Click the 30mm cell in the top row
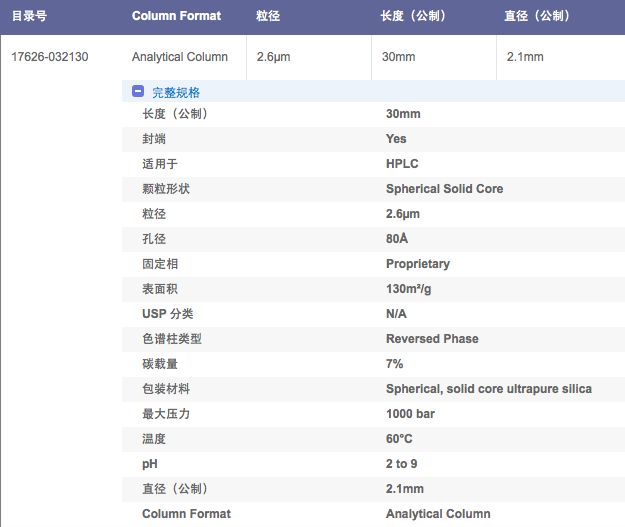The height and width of the screenshot is (527, 625). [398, 57]
